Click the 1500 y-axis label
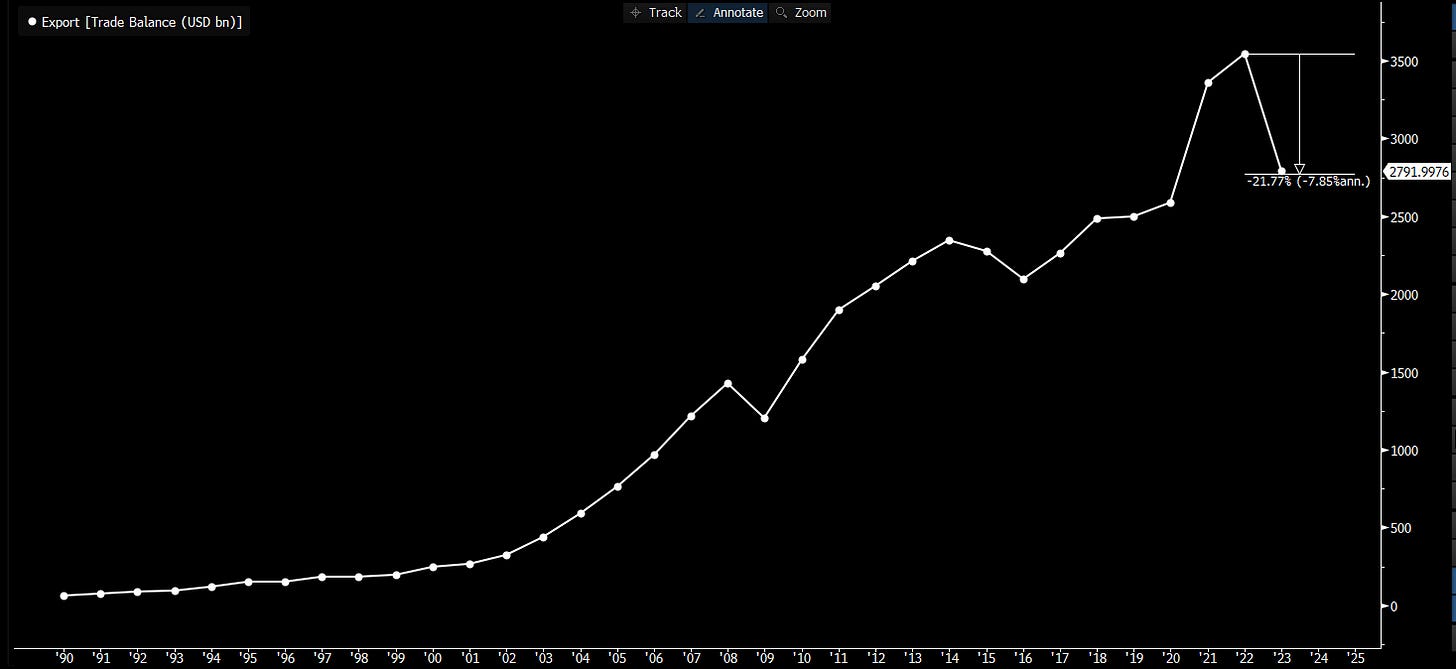The height and width of the screenshot is (669, 1456). [1403, 373]
